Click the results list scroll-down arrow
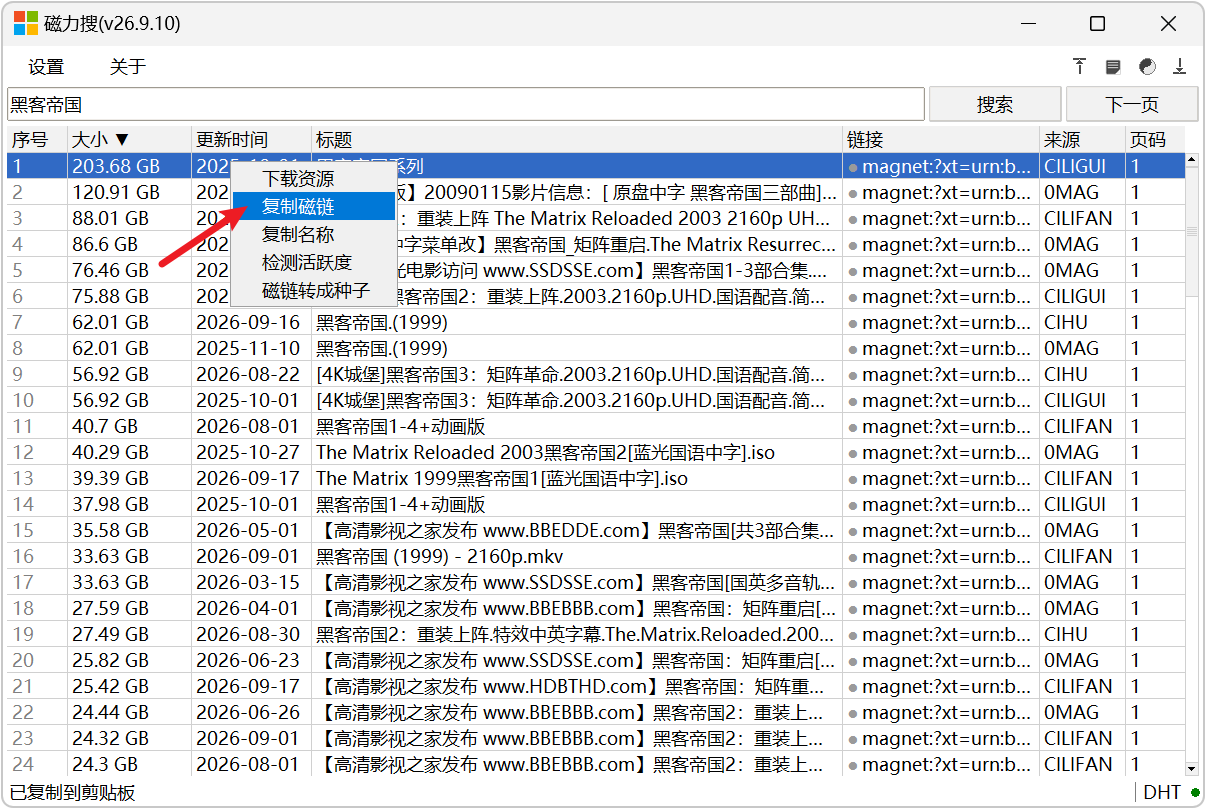This screenshot has width=1207, height=809. click(x=1191, y=768)
